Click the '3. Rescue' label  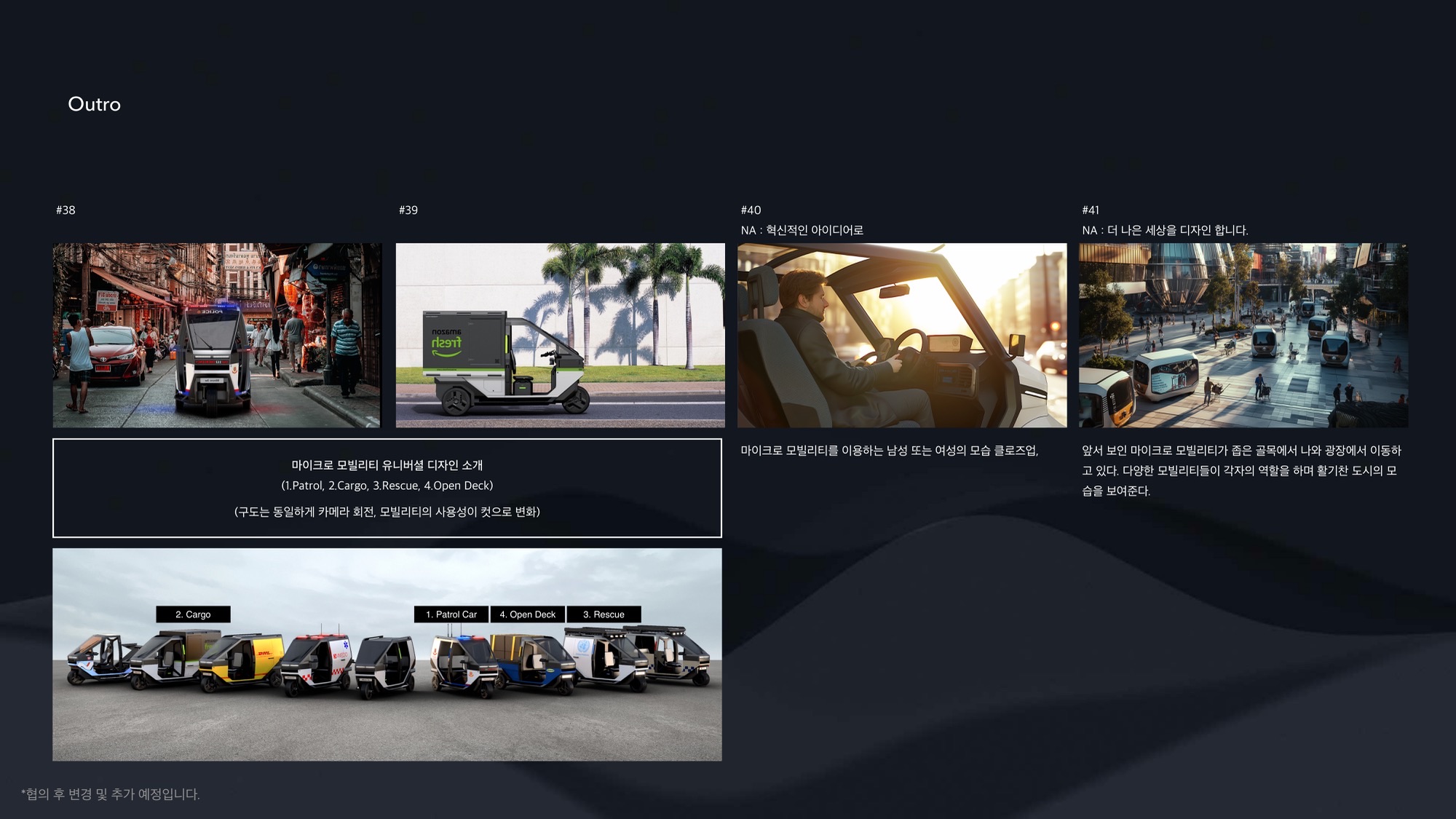604,614
